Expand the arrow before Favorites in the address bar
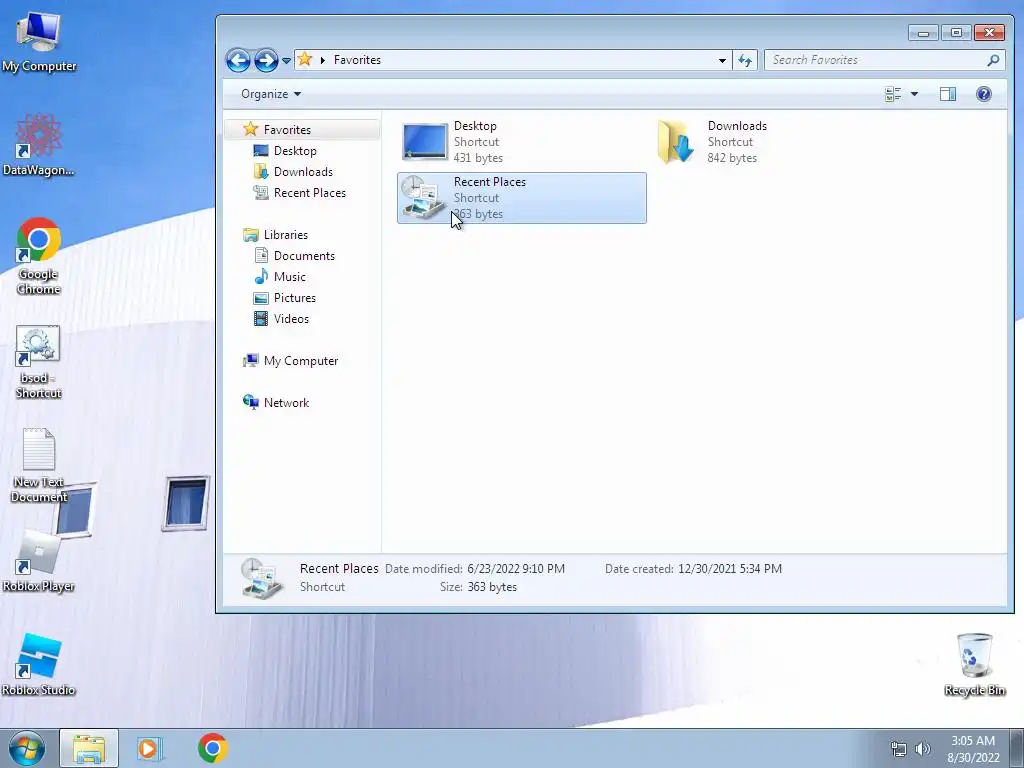This screenshot has height=768, width=1024. (323, 60)
